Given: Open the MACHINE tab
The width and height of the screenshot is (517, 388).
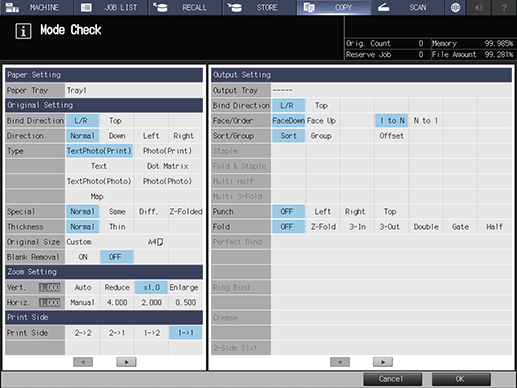Looking at the screenshot, I should 36,7.
